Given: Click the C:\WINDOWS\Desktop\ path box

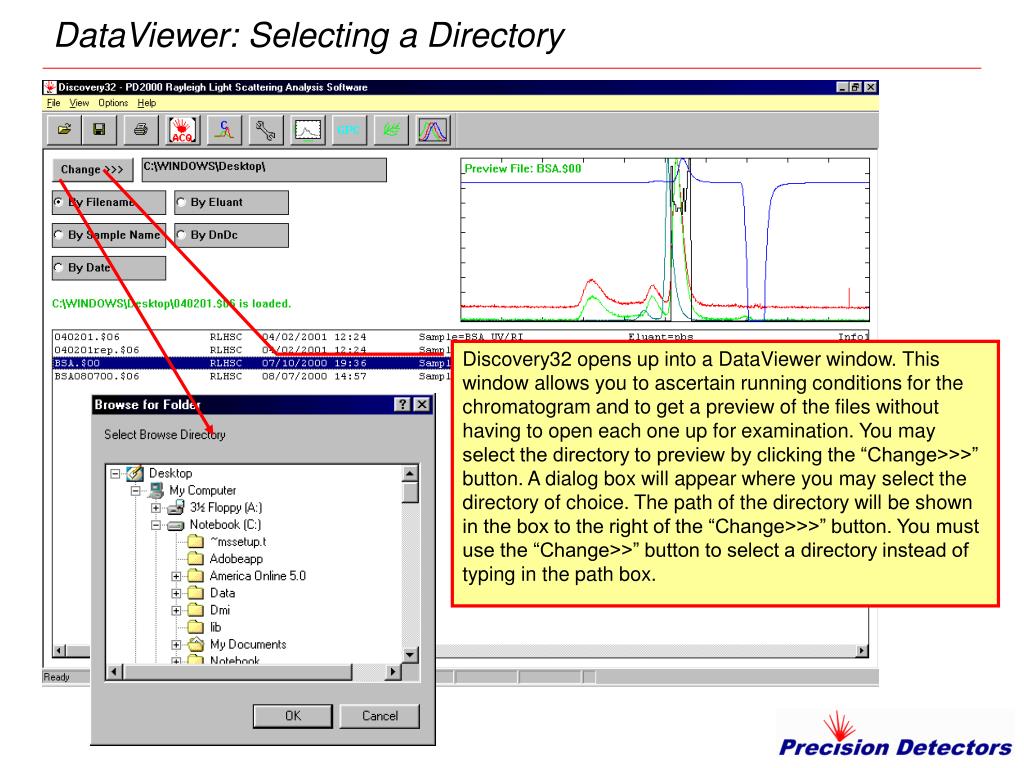Looking at the screenshot, I should tap(264, 169).
